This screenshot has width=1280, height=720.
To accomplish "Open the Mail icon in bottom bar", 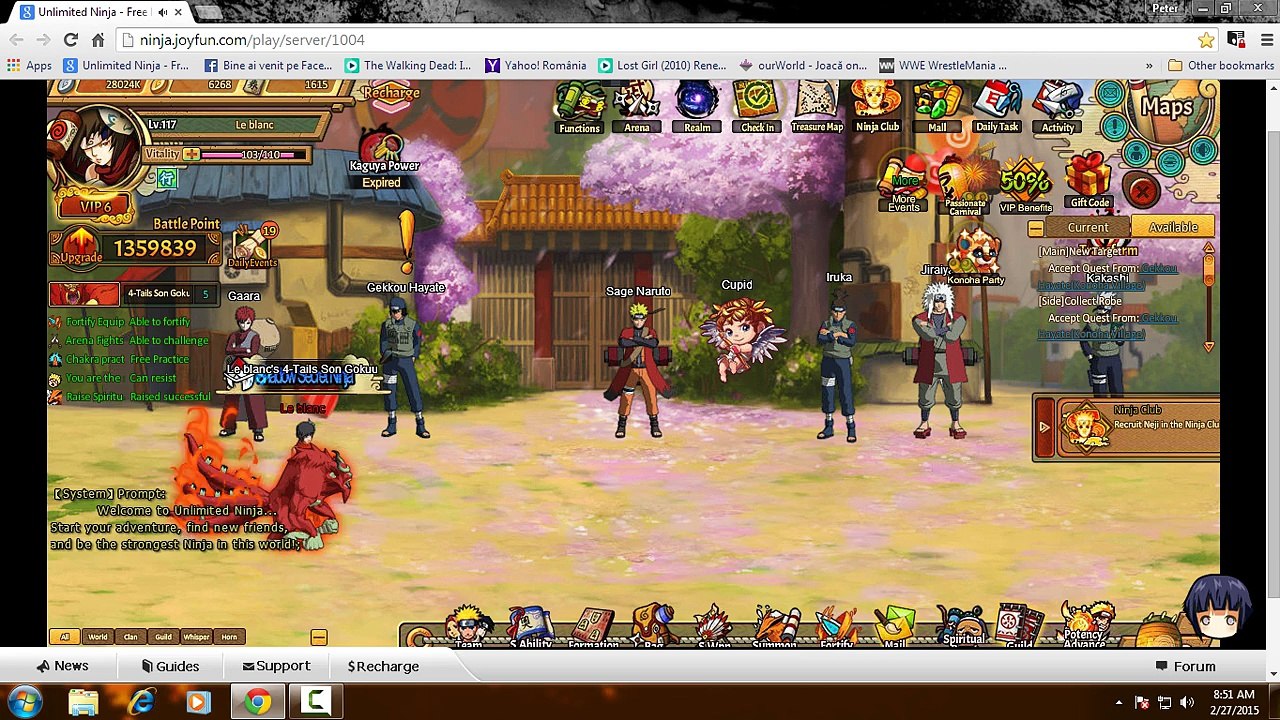I will click(895, 627).
